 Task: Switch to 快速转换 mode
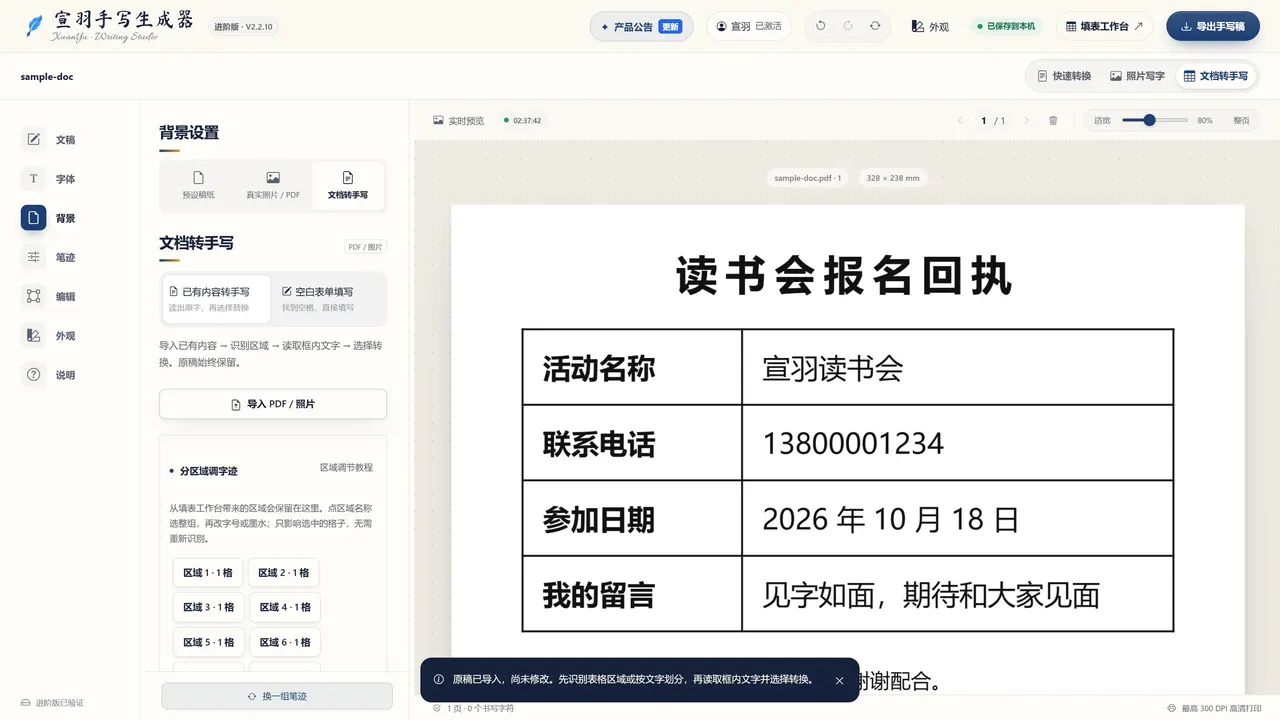coord(1064,76)
